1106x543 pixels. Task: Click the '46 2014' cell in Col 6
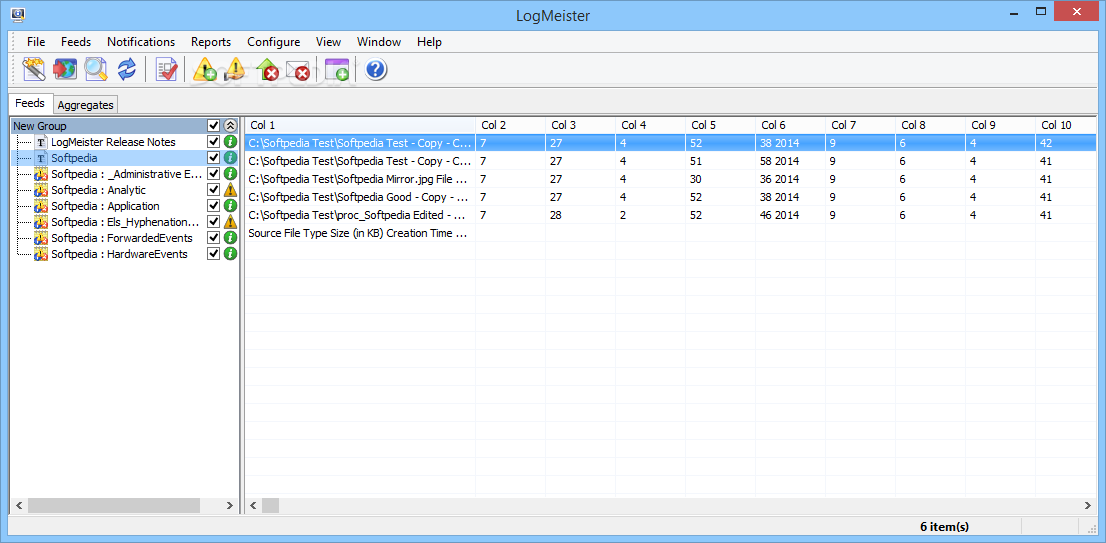point(791,215)
